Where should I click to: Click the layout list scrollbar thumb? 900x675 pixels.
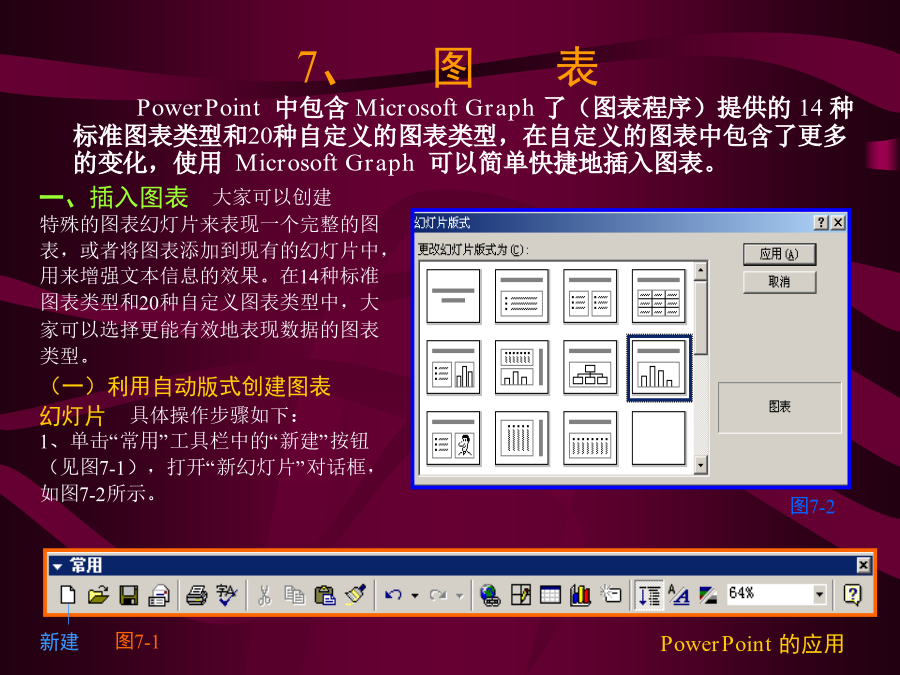[x=700, y=318]
